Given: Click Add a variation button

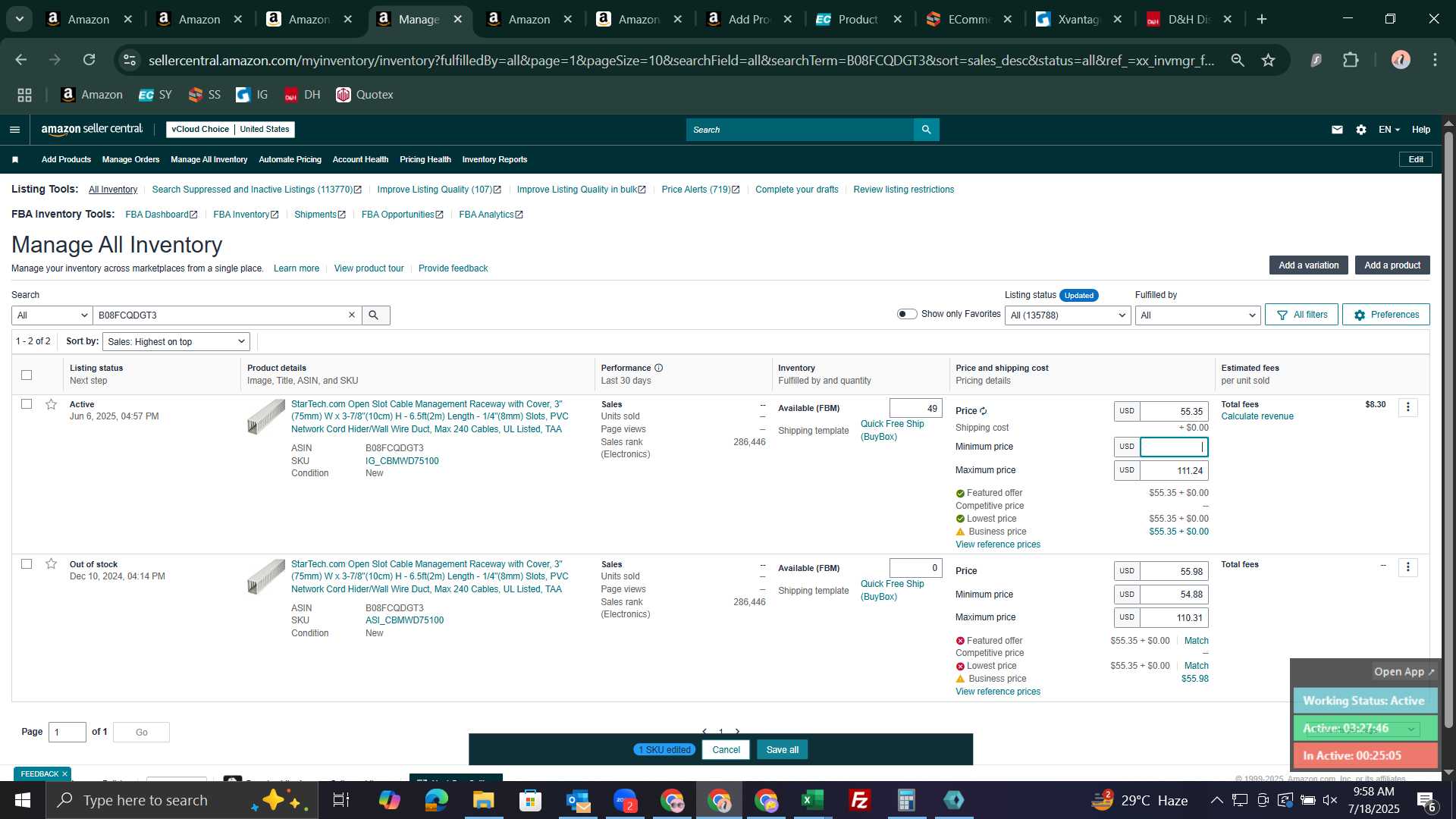Looking at the screenshot, I should (1308, 265).
